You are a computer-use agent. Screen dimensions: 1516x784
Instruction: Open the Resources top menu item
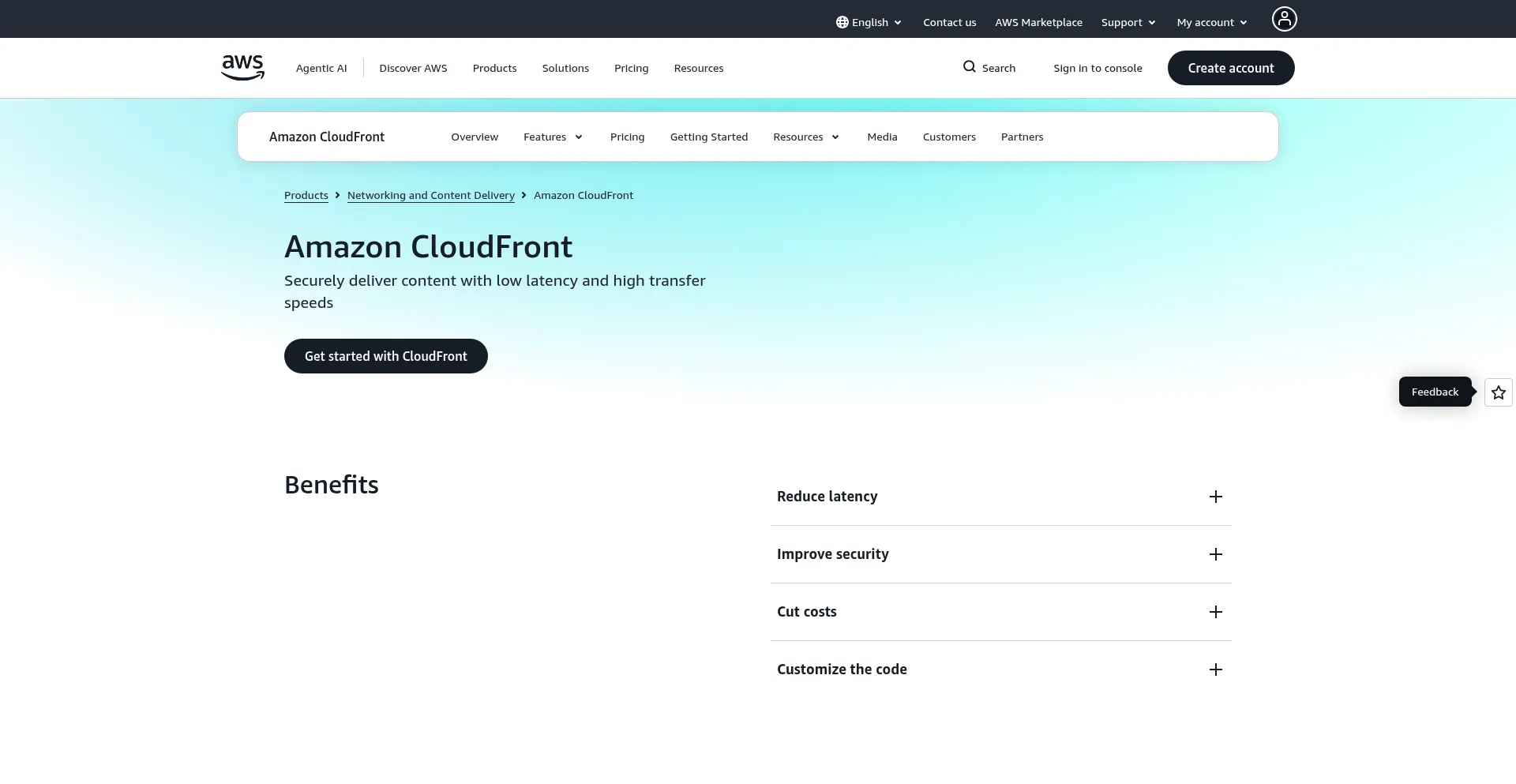pyautogui.click(x=699, y=68)
